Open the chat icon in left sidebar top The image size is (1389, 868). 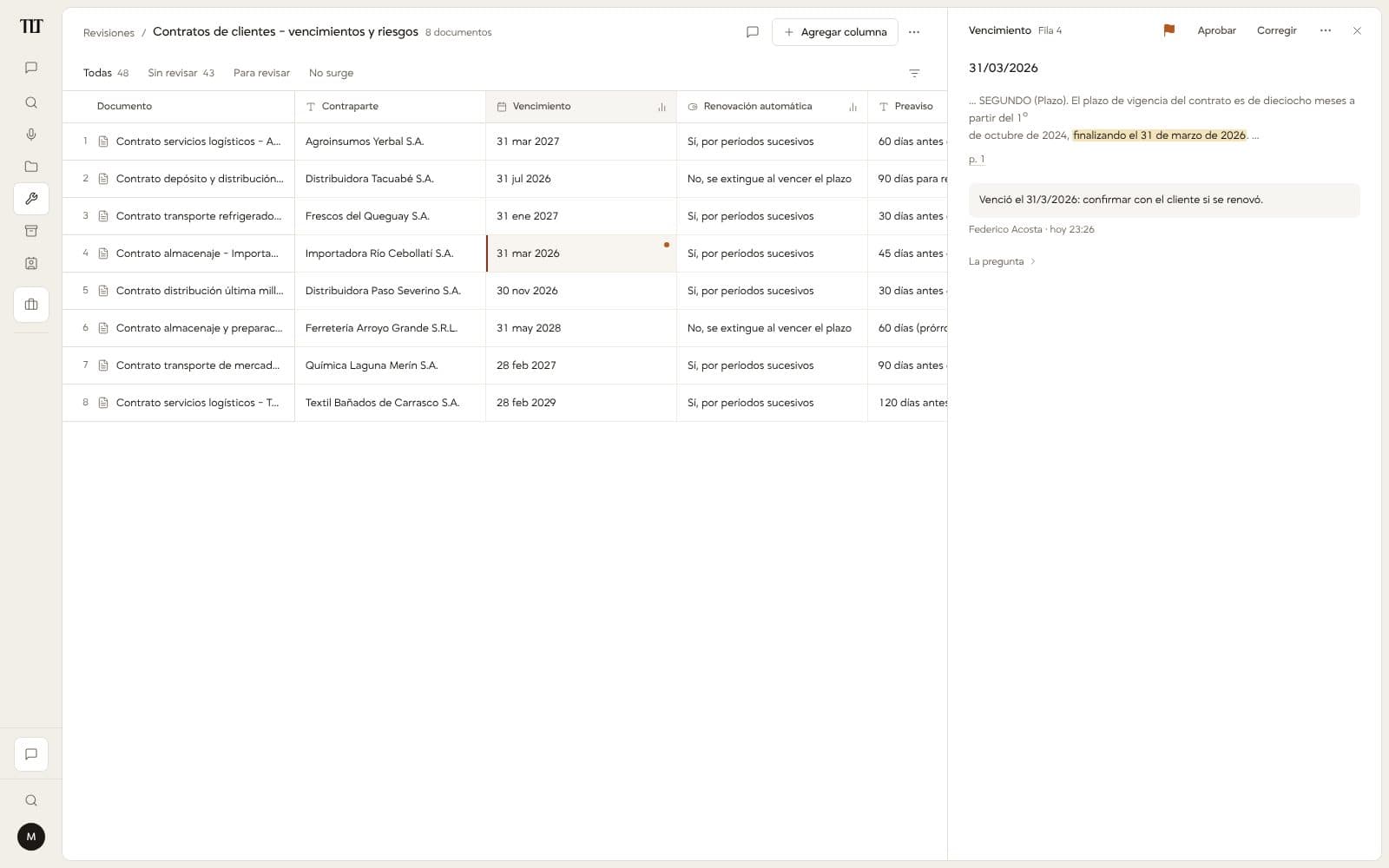tap(31, 68)
